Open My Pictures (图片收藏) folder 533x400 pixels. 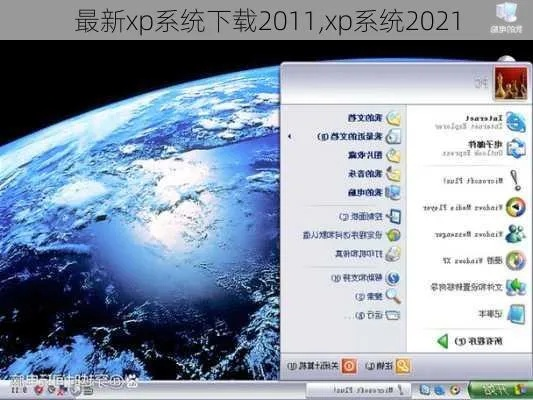374,155
